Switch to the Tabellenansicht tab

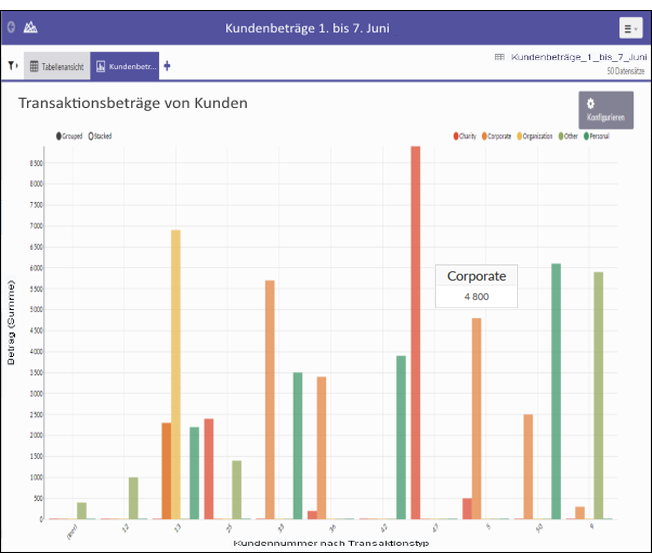[56, 66]
